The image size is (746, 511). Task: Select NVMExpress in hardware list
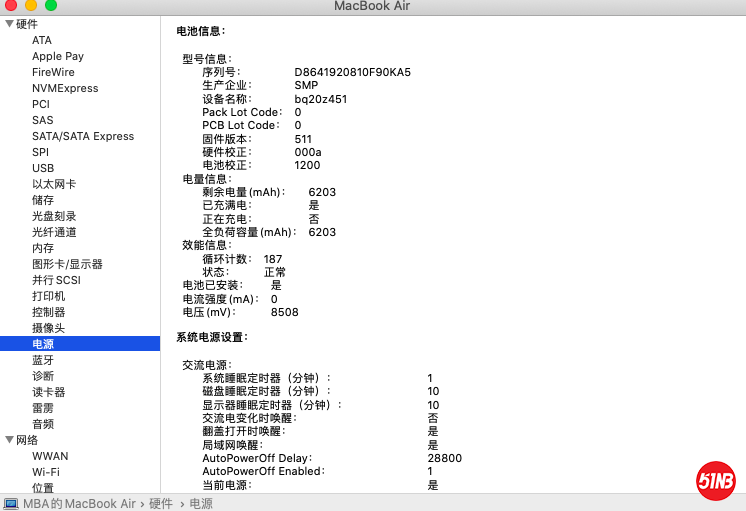65,88
